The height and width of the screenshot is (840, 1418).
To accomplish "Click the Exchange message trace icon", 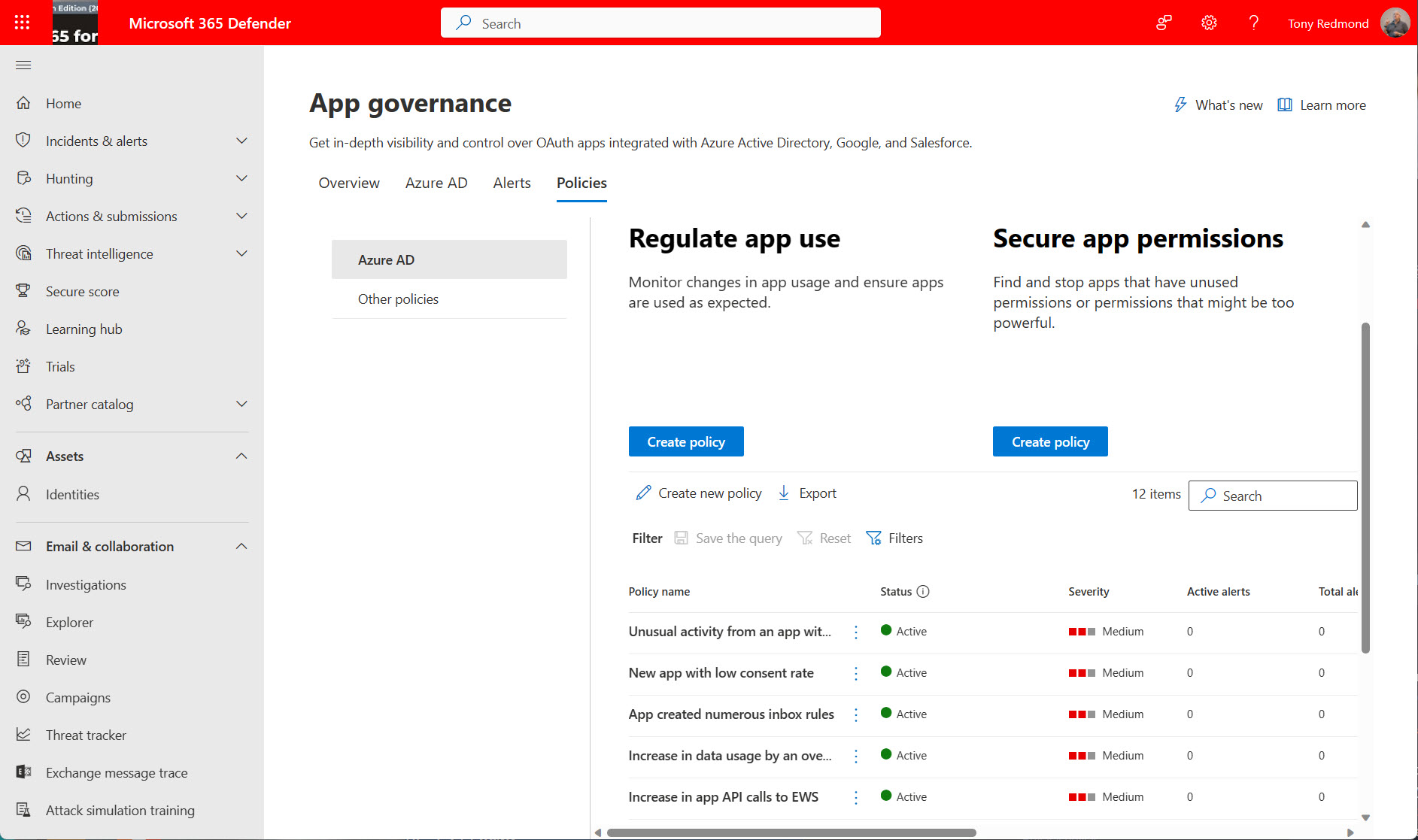I will point(23,772).
